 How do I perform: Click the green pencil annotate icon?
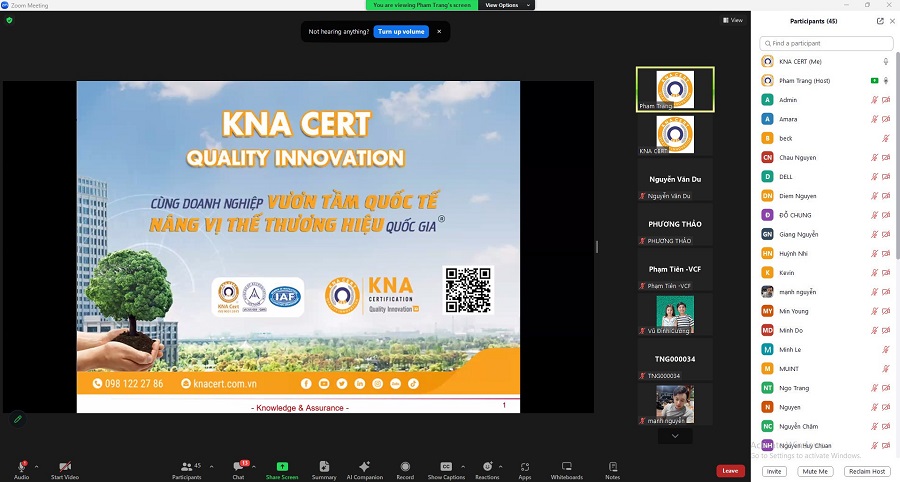[18, 419]
